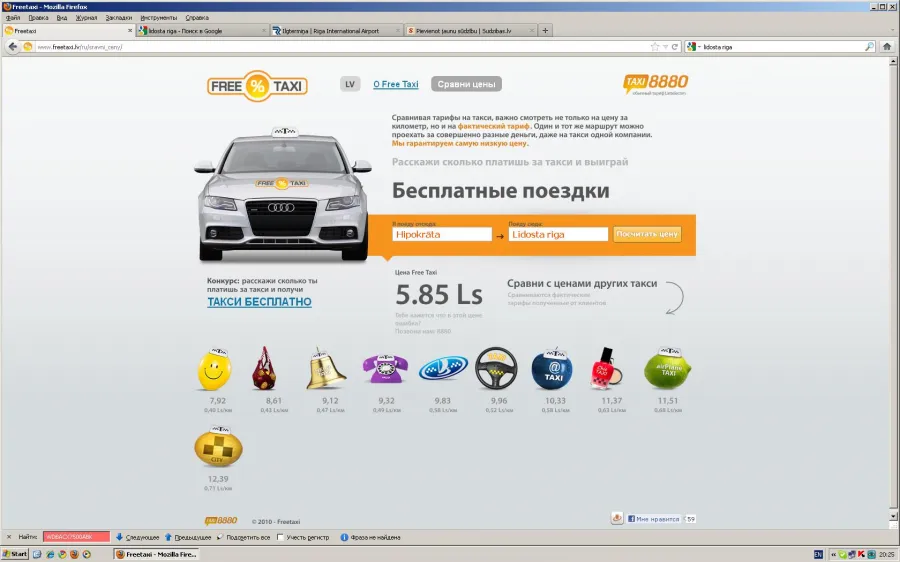Close the find bar with X

pos(9,537)
